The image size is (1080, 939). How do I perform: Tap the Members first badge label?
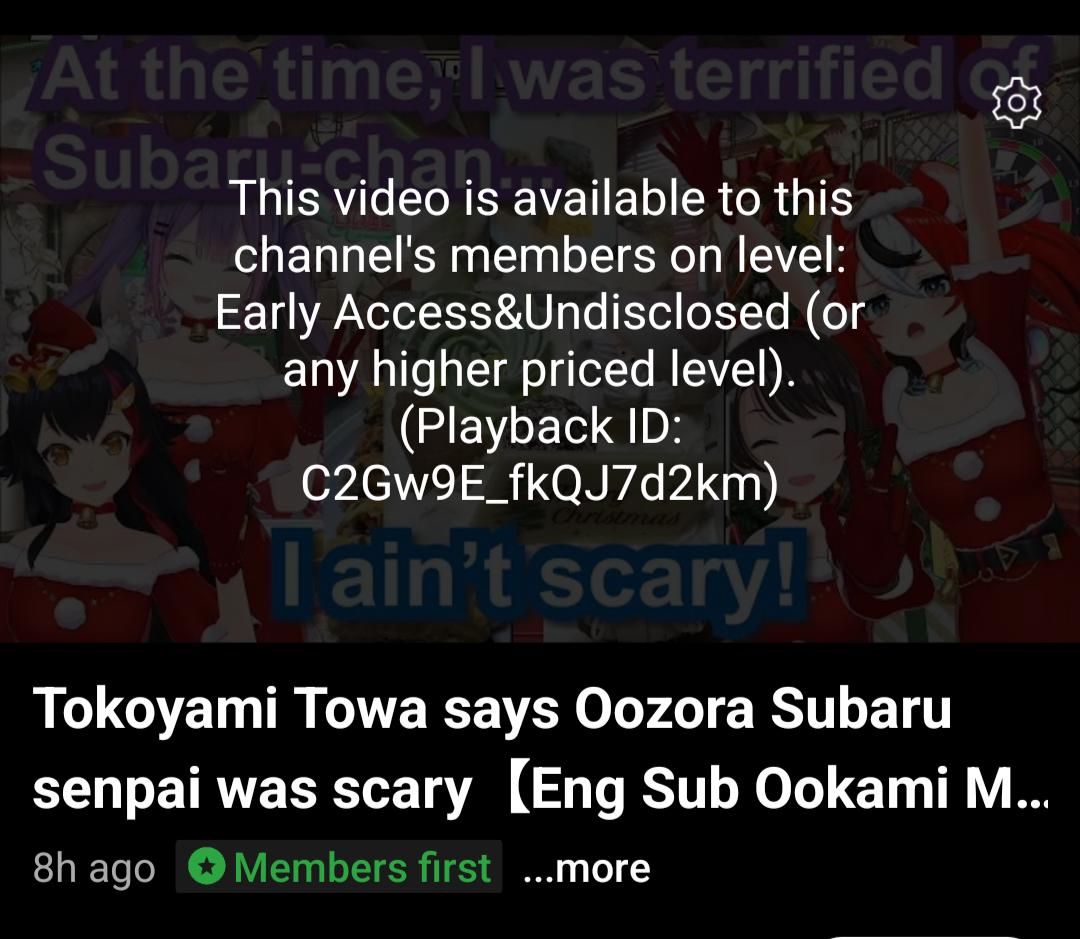pos(339,867)
